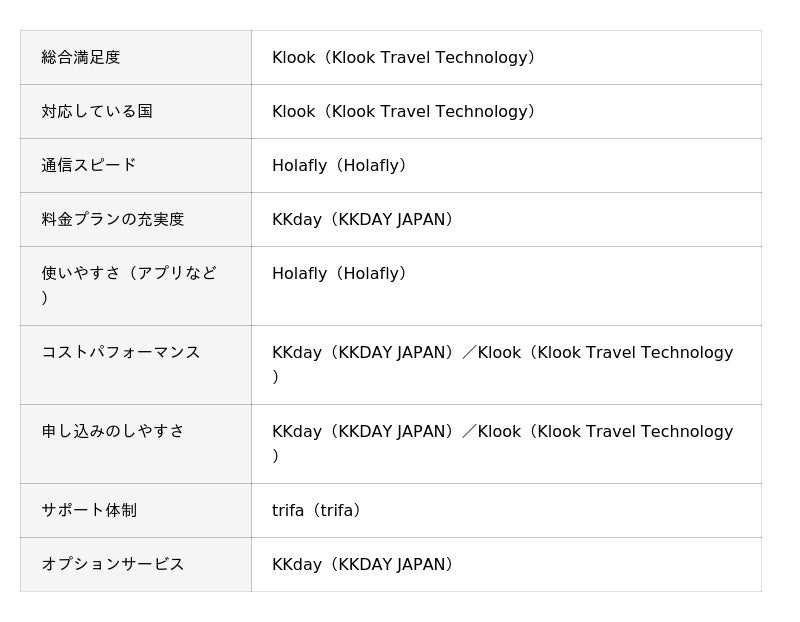800x622 pixels.
Task: Click the 対応している国 label cell
Action: coord(97,112)
